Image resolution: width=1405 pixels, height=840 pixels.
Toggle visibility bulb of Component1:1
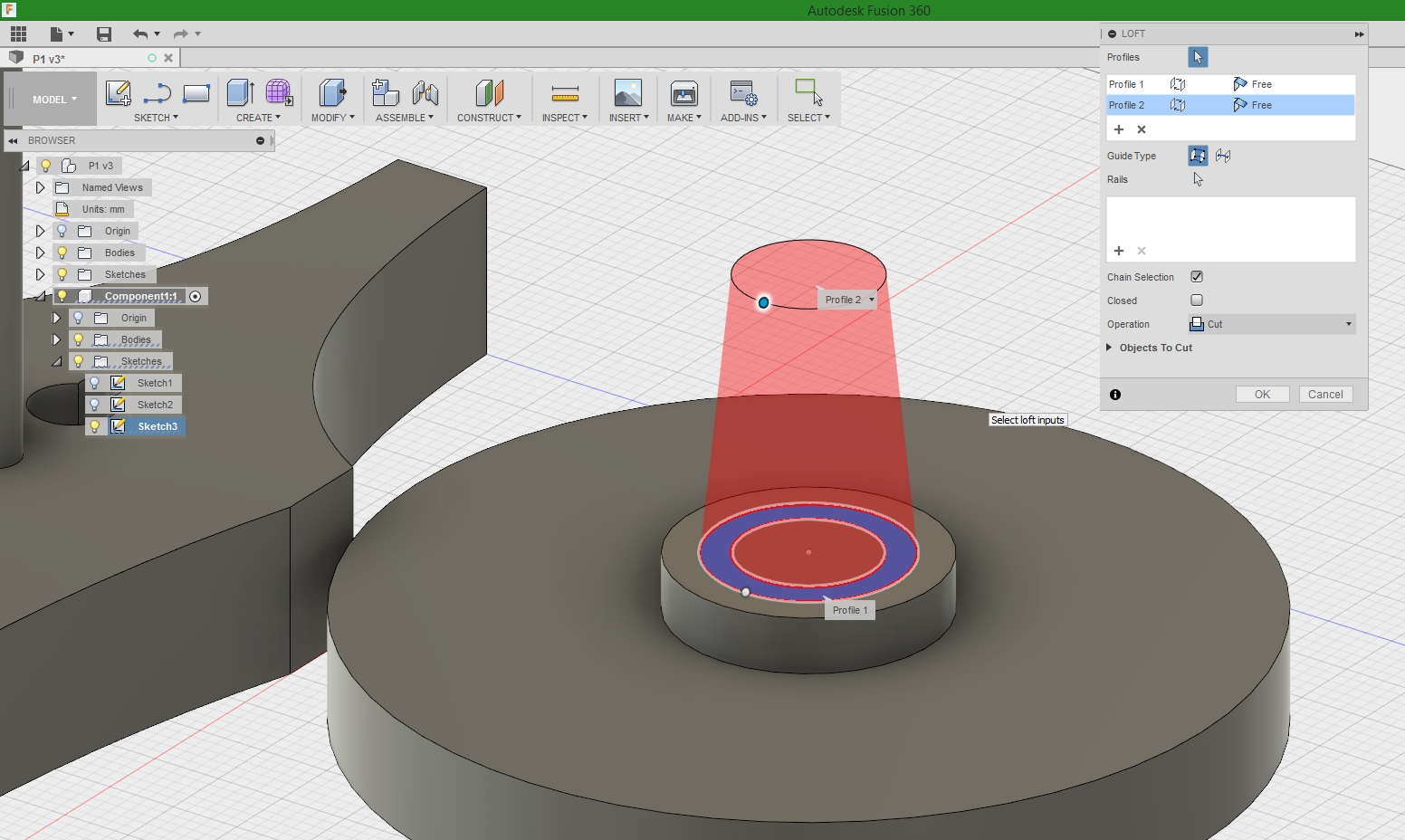(x=62, y=296)
